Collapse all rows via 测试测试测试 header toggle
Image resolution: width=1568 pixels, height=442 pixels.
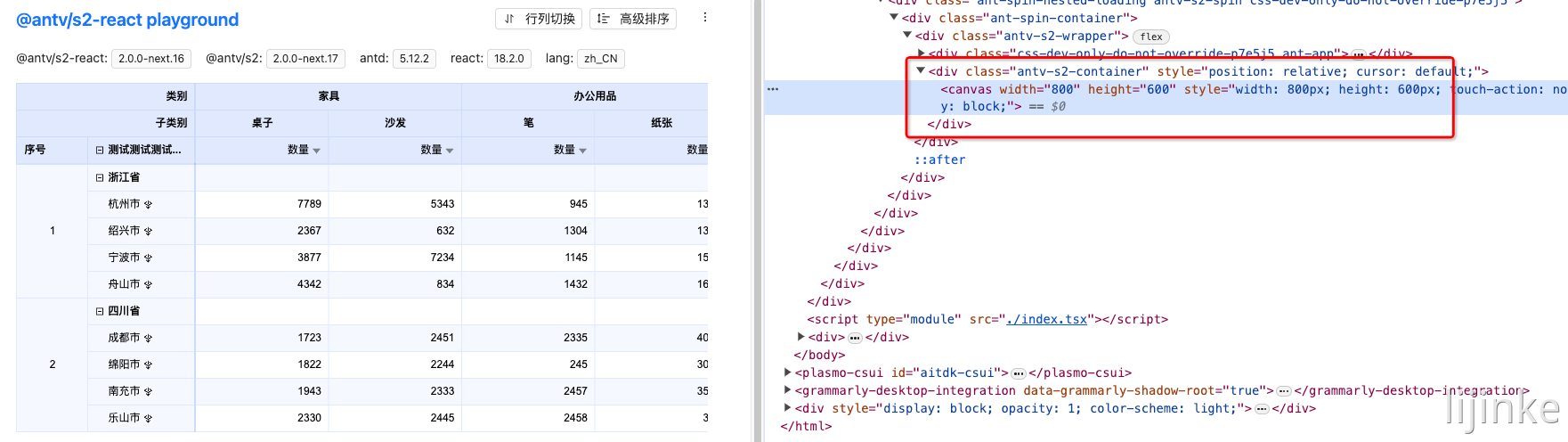[100, 150]
